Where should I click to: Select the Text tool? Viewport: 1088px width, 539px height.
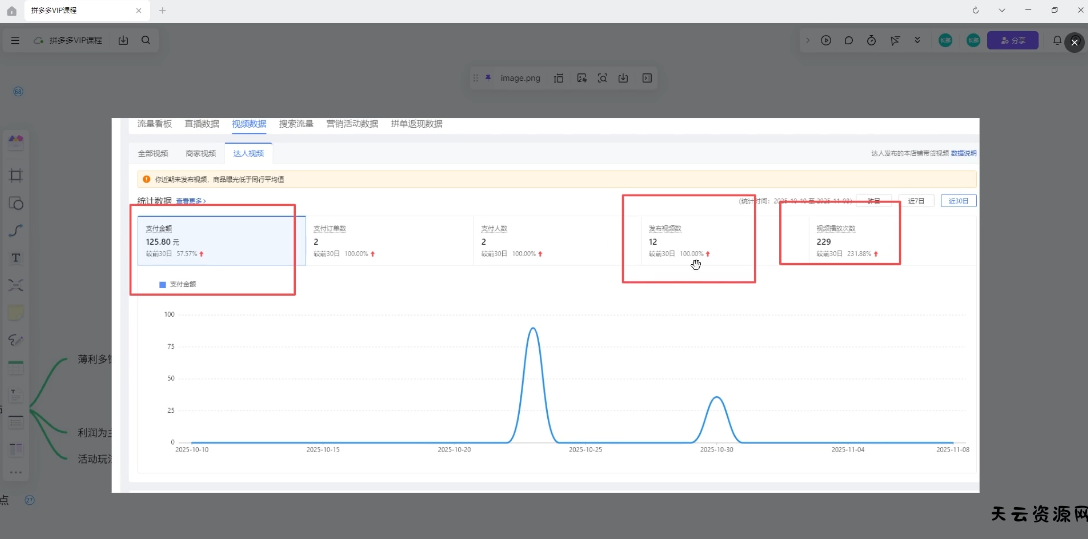(x=16, y=258)
